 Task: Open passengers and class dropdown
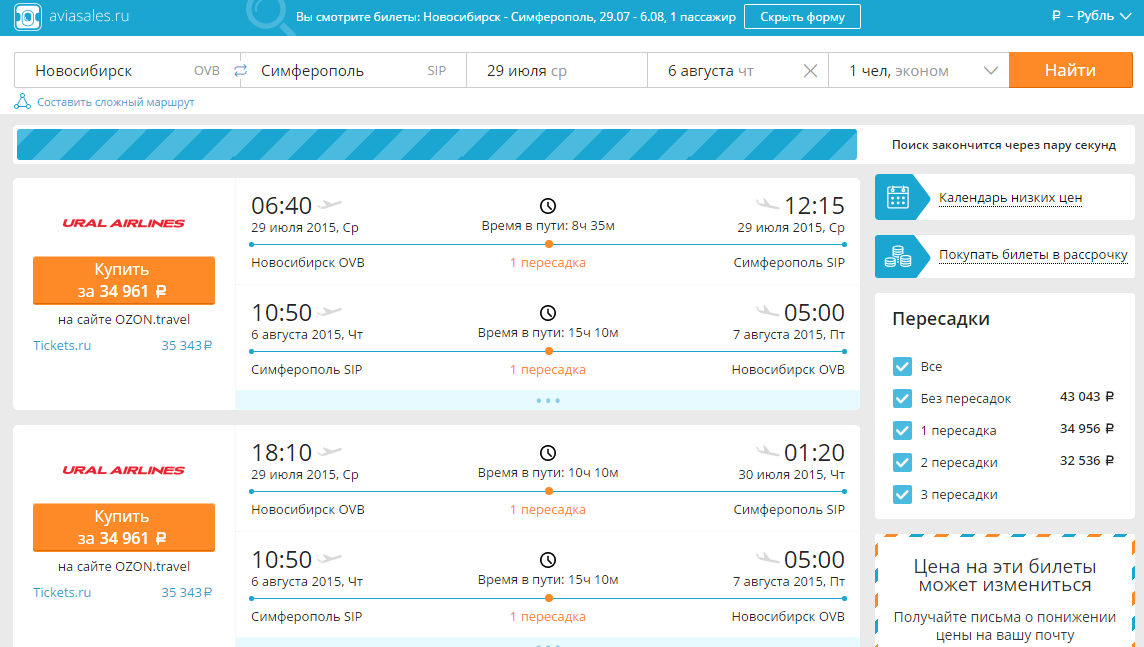[919, 71]
